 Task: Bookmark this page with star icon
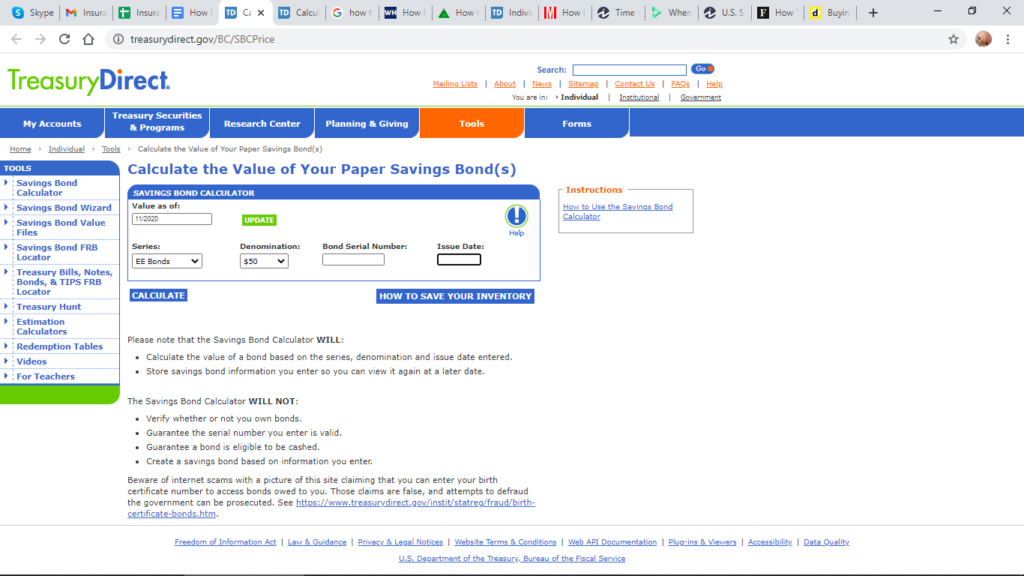[953, 39]
